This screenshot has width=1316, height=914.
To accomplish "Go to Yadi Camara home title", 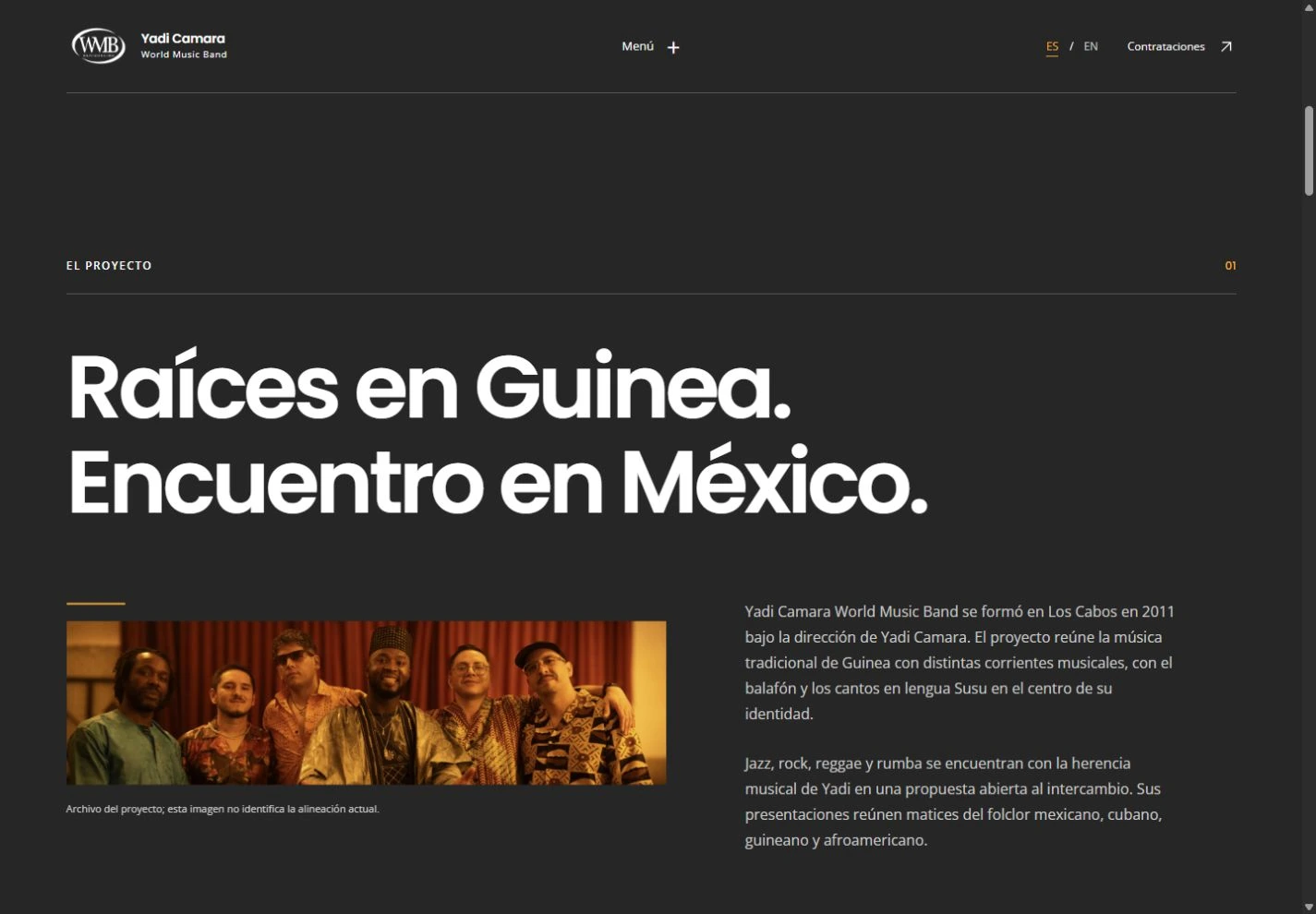I will (183, 39).
